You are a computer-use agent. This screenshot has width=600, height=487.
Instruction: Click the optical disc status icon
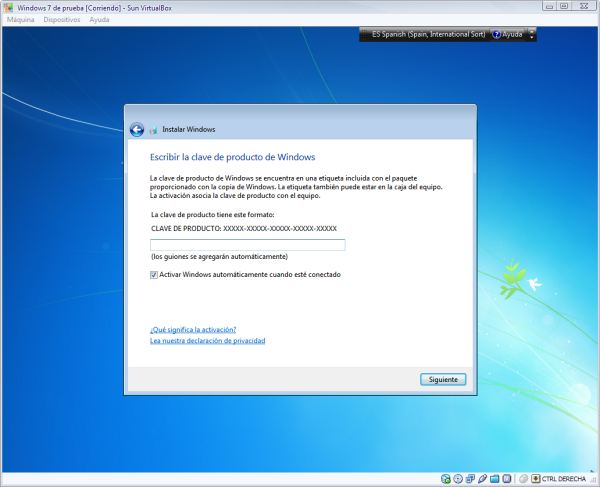point(455,478)
